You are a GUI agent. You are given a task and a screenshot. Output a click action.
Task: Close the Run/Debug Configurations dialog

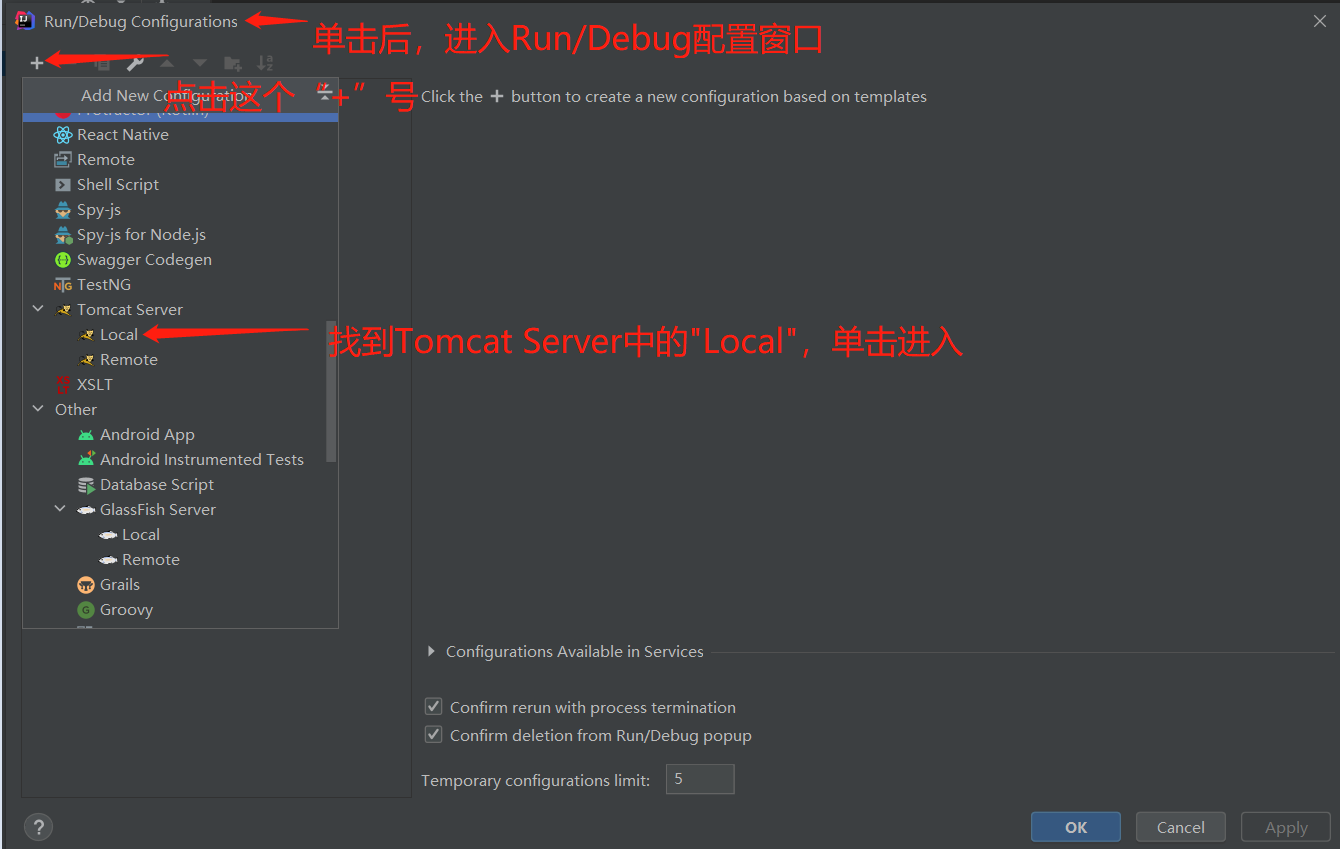1320,21
